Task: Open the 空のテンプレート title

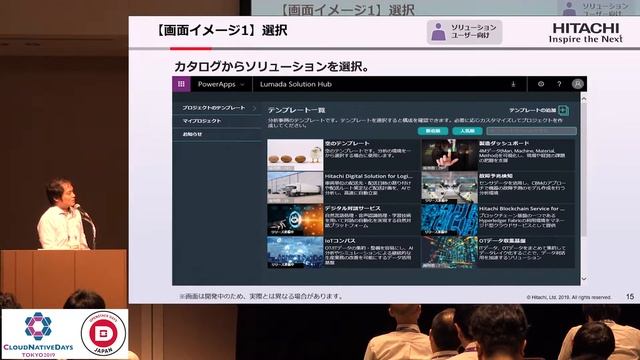Action: point(347,143)
